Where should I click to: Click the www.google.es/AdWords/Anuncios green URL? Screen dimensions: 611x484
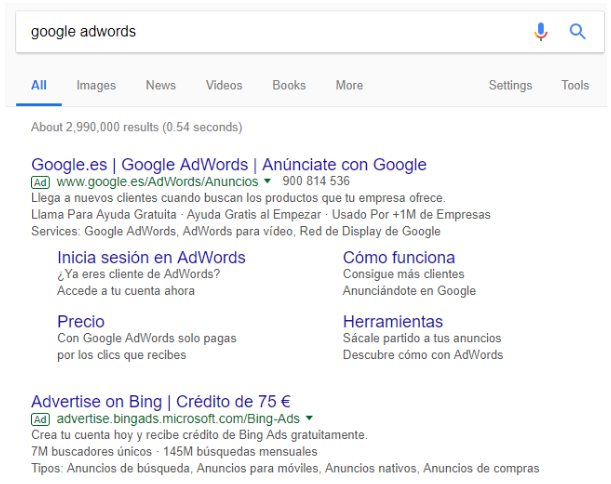pos(157,182)
